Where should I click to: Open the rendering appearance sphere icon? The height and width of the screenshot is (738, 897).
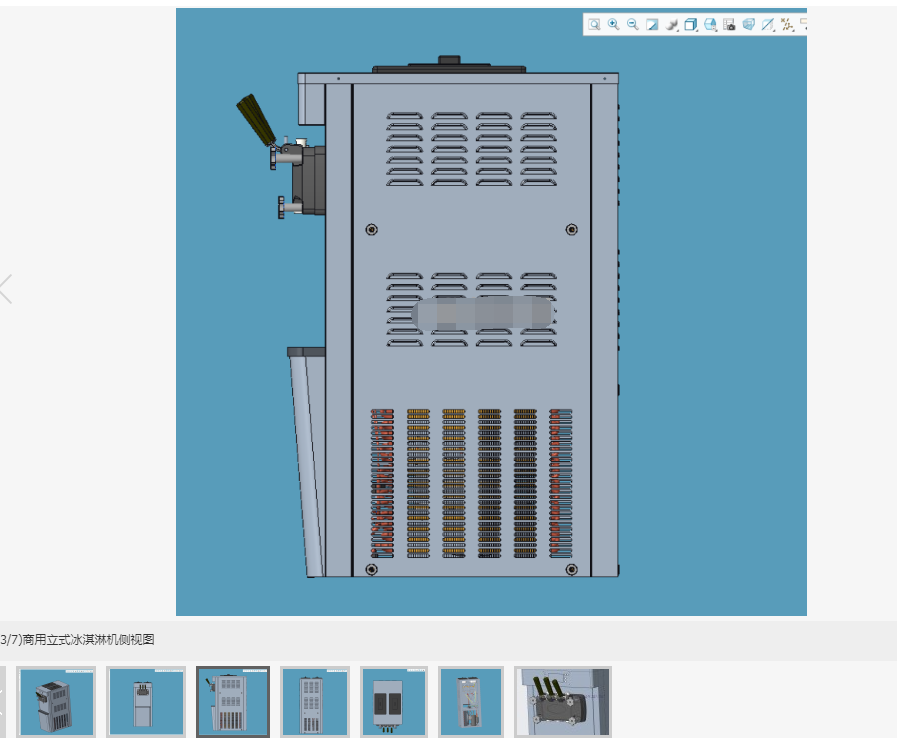672,25
